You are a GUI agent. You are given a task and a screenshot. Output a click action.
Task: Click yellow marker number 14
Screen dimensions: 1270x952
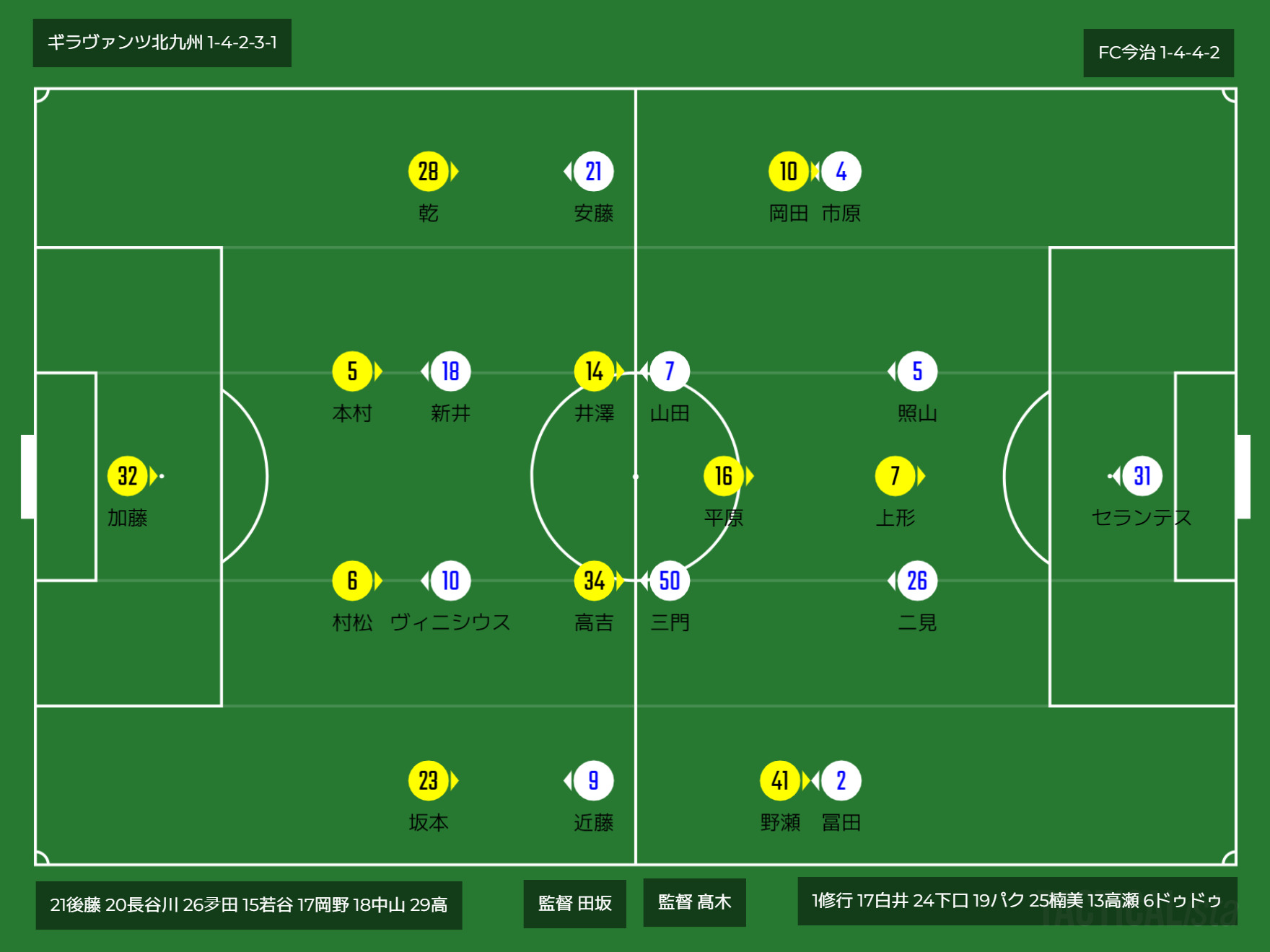point(594,371)
